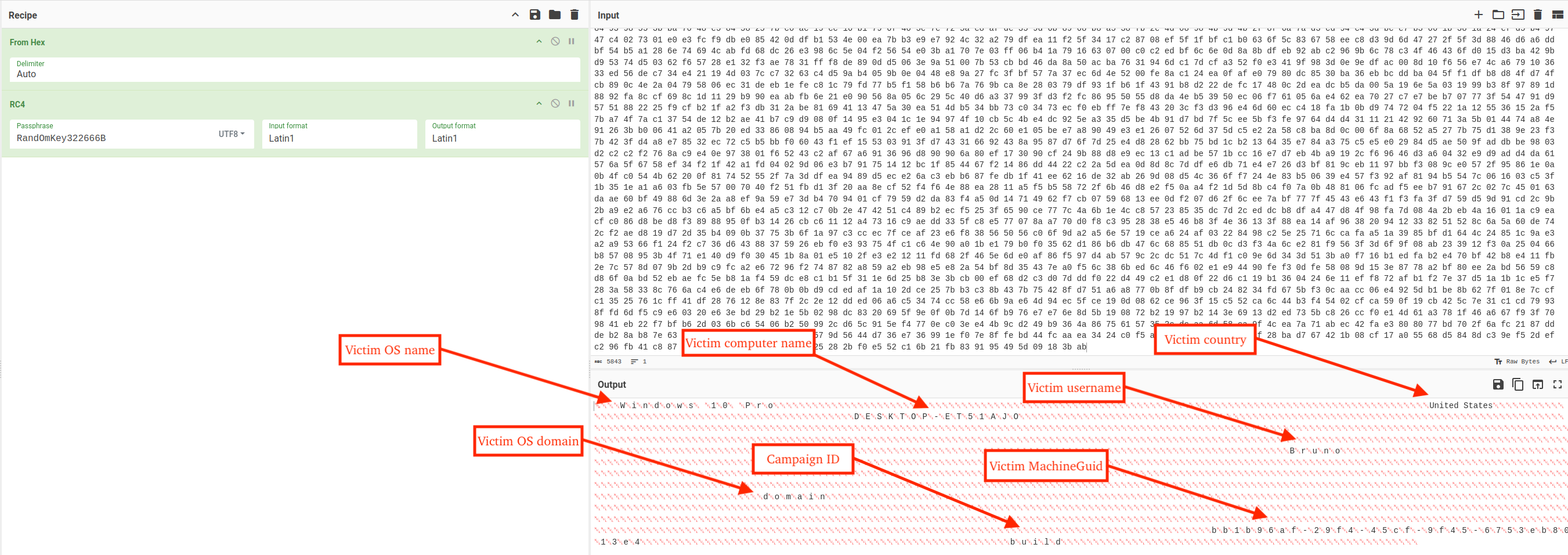Clear input and output with trash icon
This screenshot has height=555, width=1568.
(1538, 15)
